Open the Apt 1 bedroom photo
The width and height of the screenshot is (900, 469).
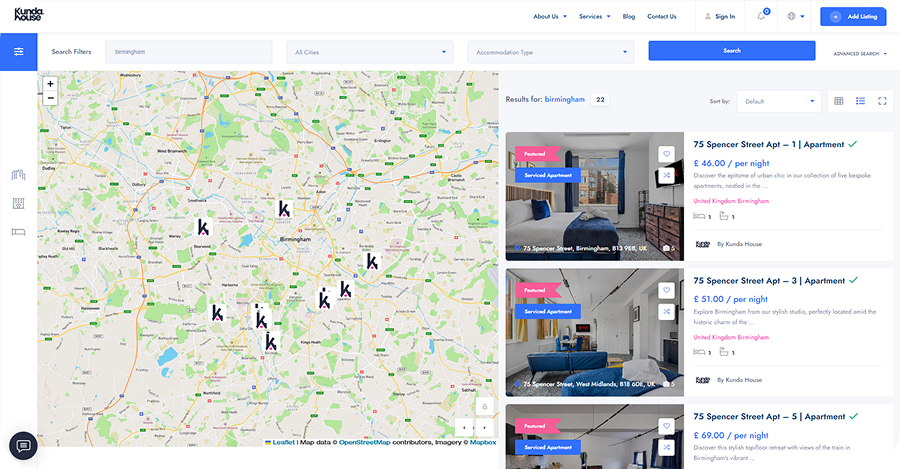tap(595, 196)
